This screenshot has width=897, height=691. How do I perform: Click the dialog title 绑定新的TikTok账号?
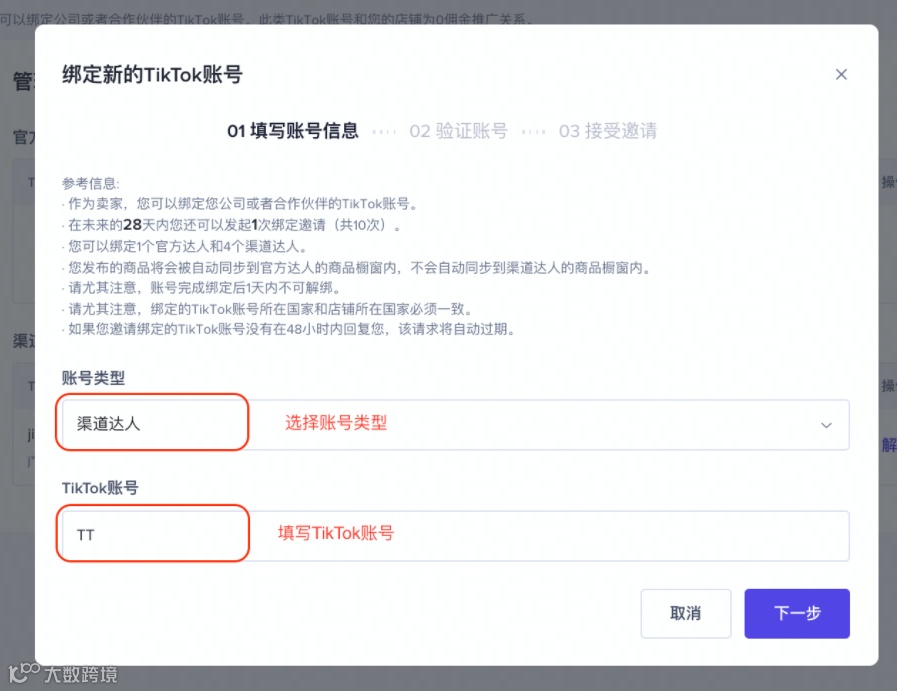[x=152, y=75]
